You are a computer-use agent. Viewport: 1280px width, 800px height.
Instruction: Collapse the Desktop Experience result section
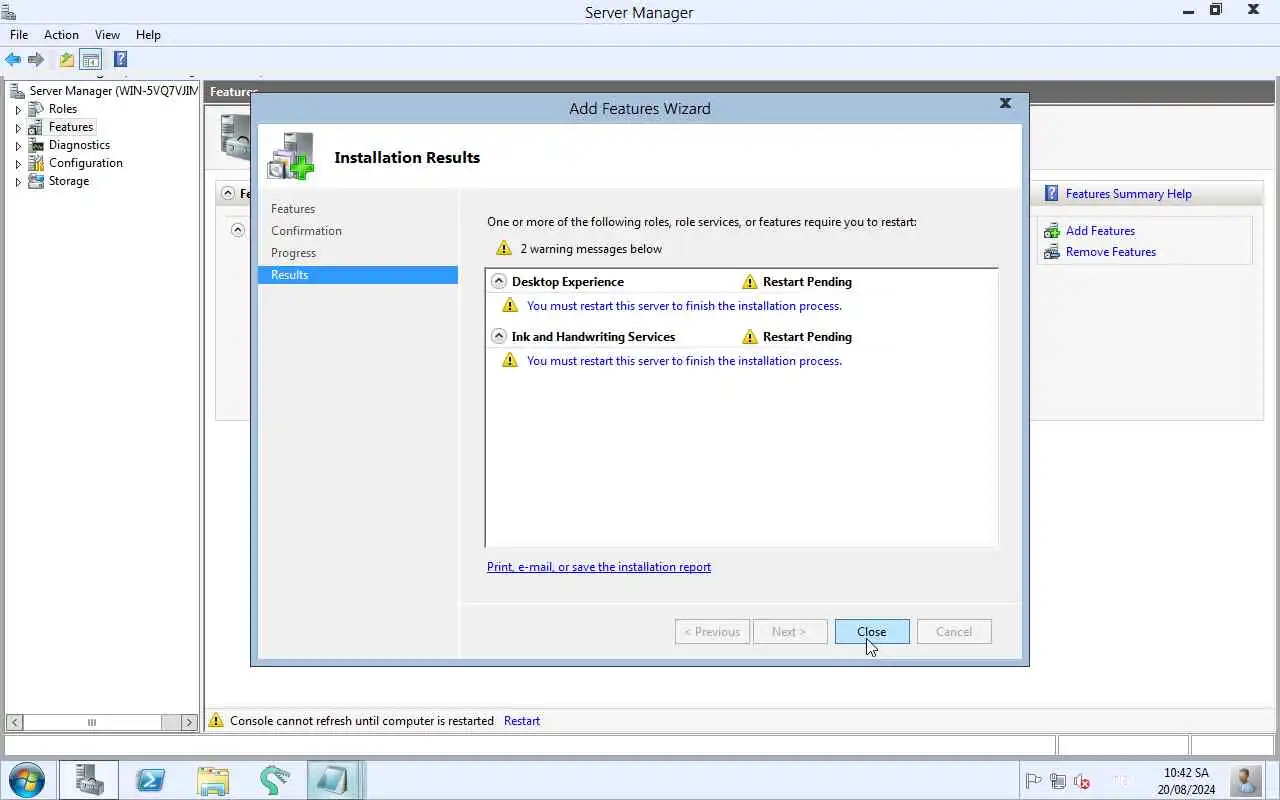(499, 282)
